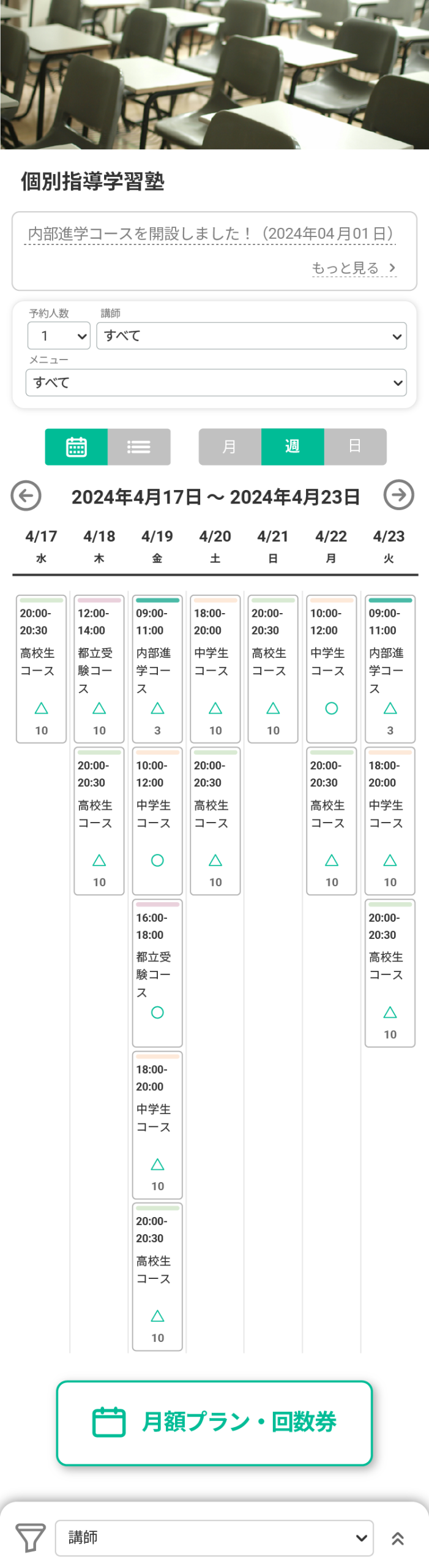Go to next week arrow
Image resolution: width=429 pixels, height=1568 pixels.
(x=398, y=495)
